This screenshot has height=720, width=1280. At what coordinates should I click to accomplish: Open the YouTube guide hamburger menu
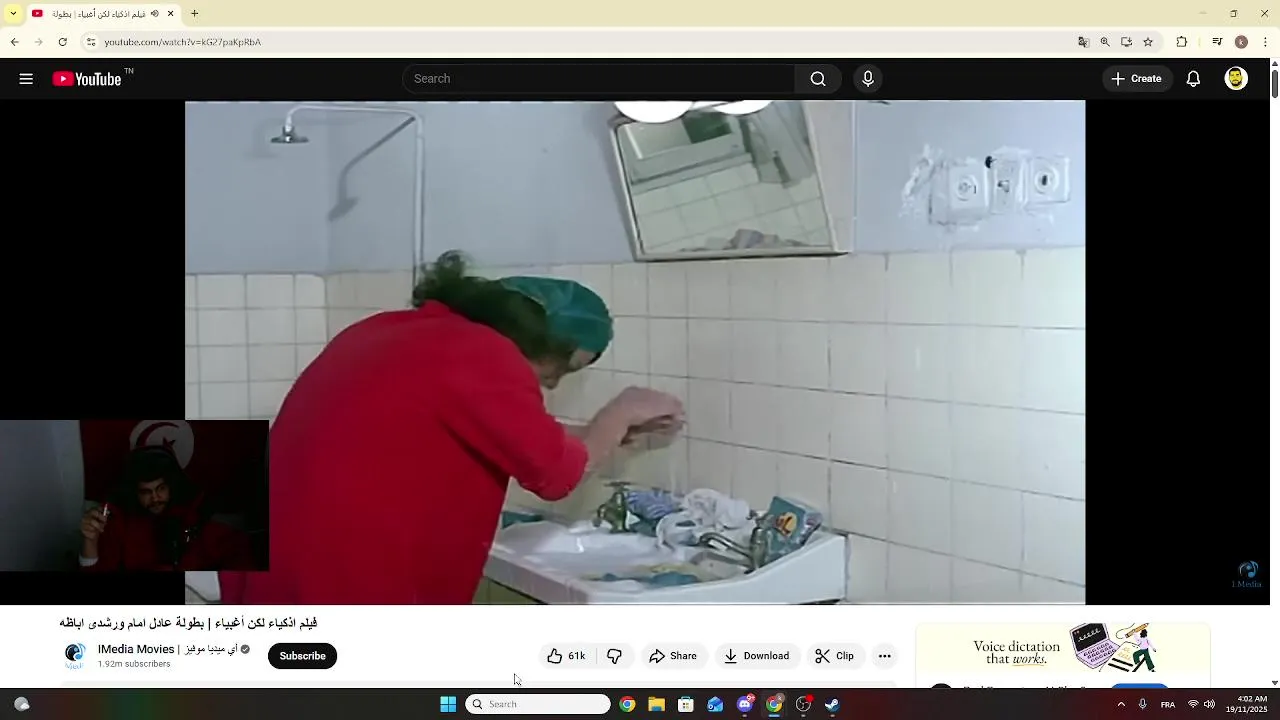pyautogui.click(x=26, y=79)
